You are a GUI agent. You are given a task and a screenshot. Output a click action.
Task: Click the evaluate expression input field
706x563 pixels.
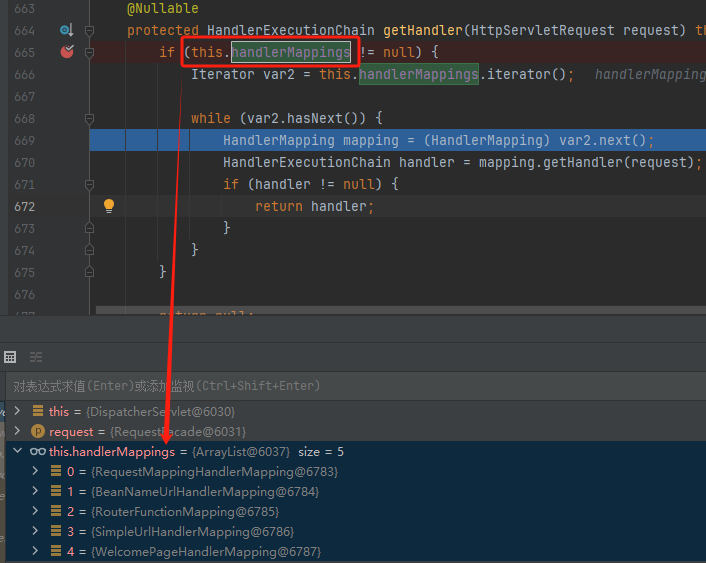(356, 386)
